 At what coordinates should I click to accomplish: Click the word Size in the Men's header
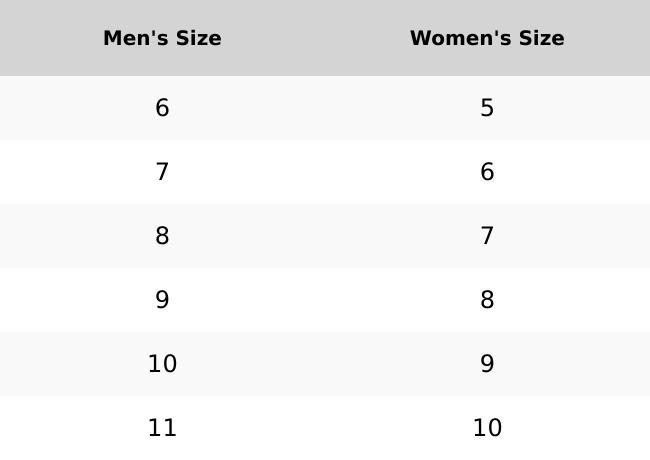click(199, 38)
